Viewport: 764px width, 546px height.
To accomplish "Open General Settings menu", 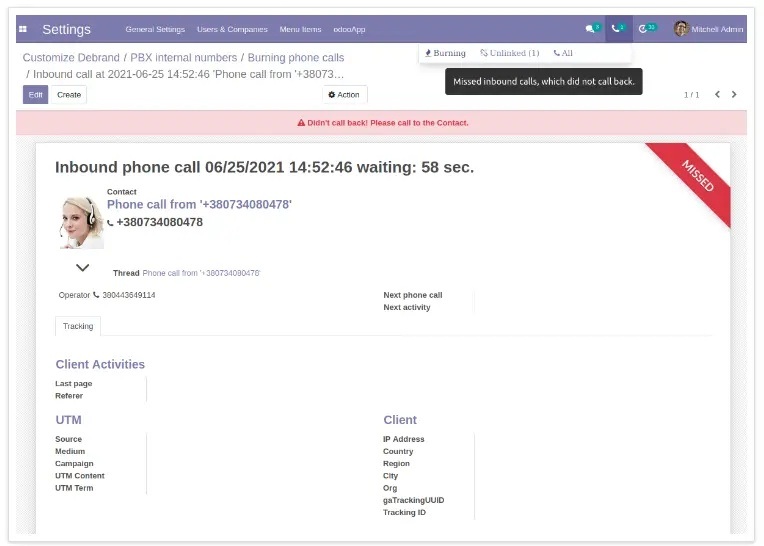I will pos(155,30).
